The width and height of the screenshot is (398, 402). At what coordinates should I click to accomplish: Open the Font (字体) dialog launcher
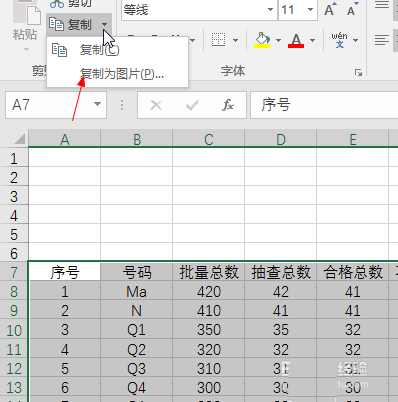pos(358,72)
